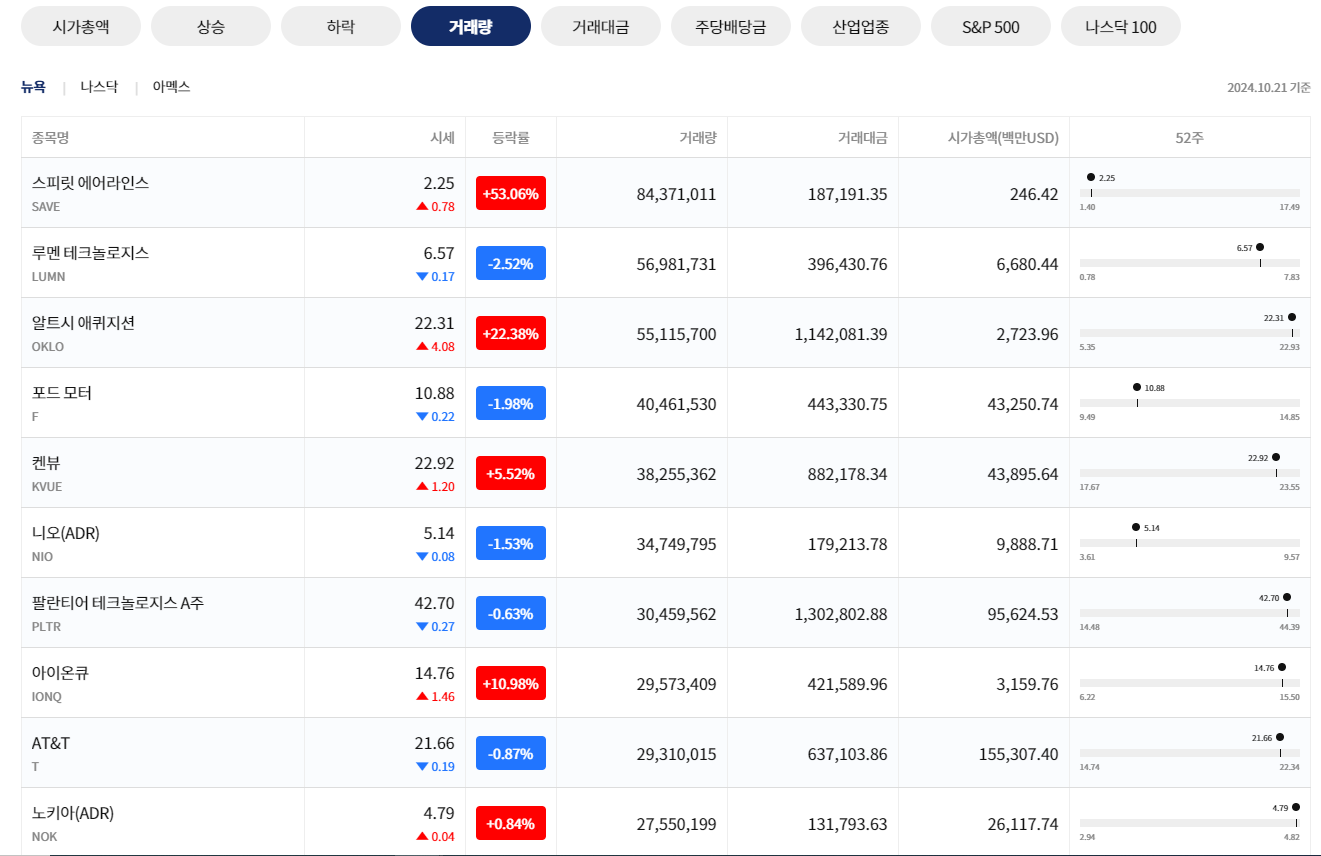Click the +22.38% change badge

click(511, 333)
